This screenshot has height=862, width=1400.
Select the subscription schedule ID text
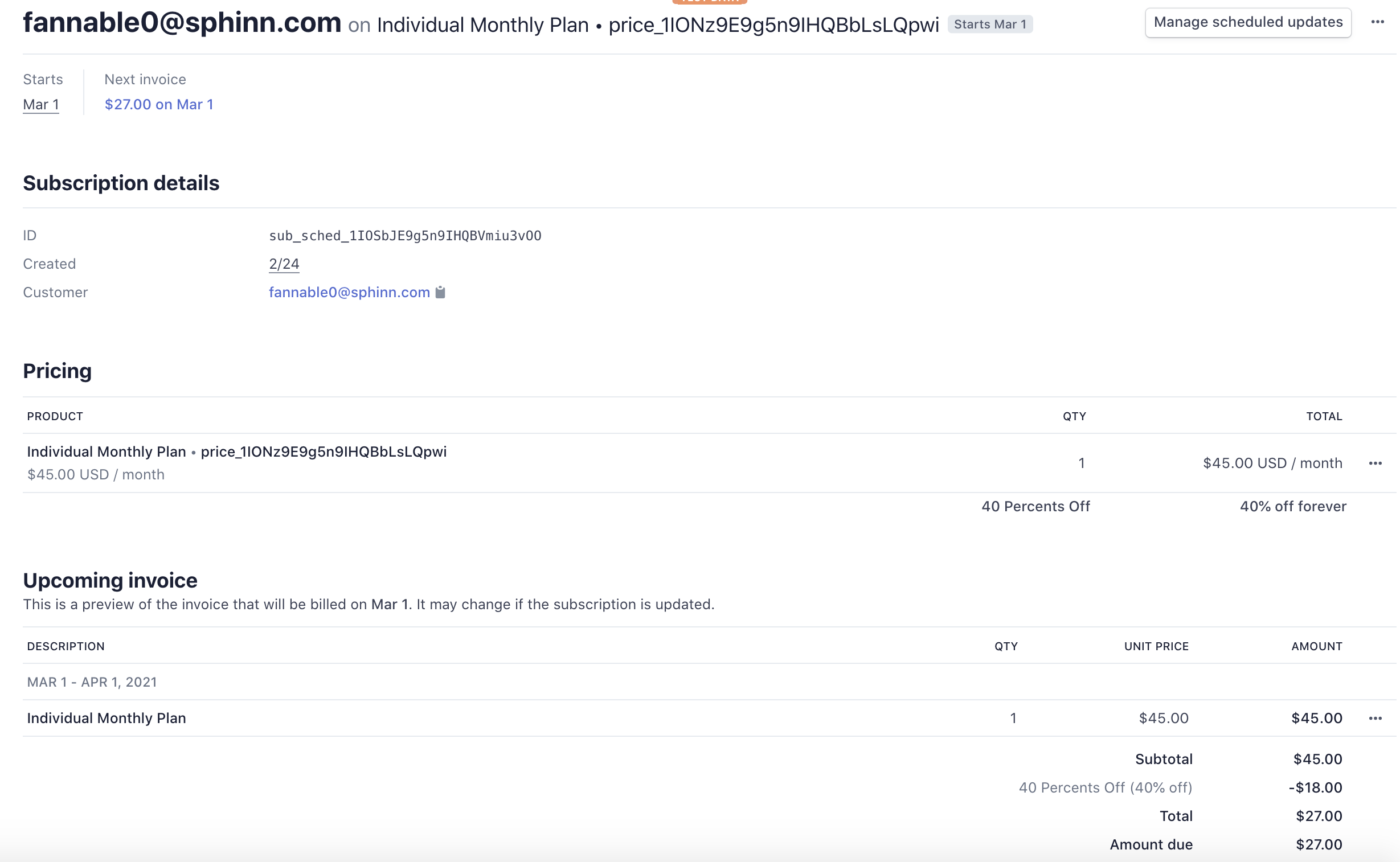[x=405, y=236]
